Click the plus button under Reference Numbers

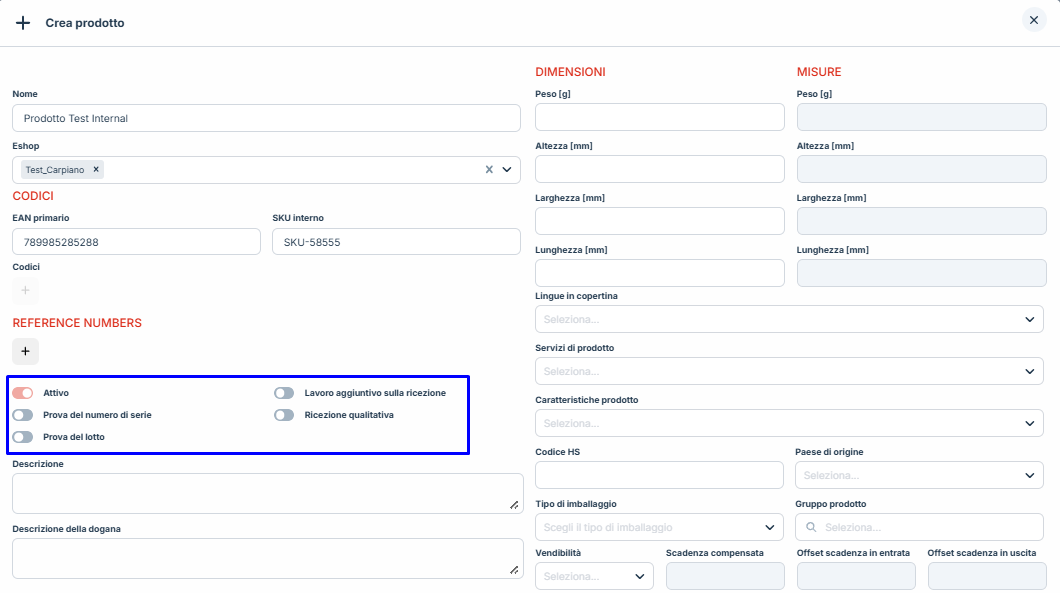point(25,351)
